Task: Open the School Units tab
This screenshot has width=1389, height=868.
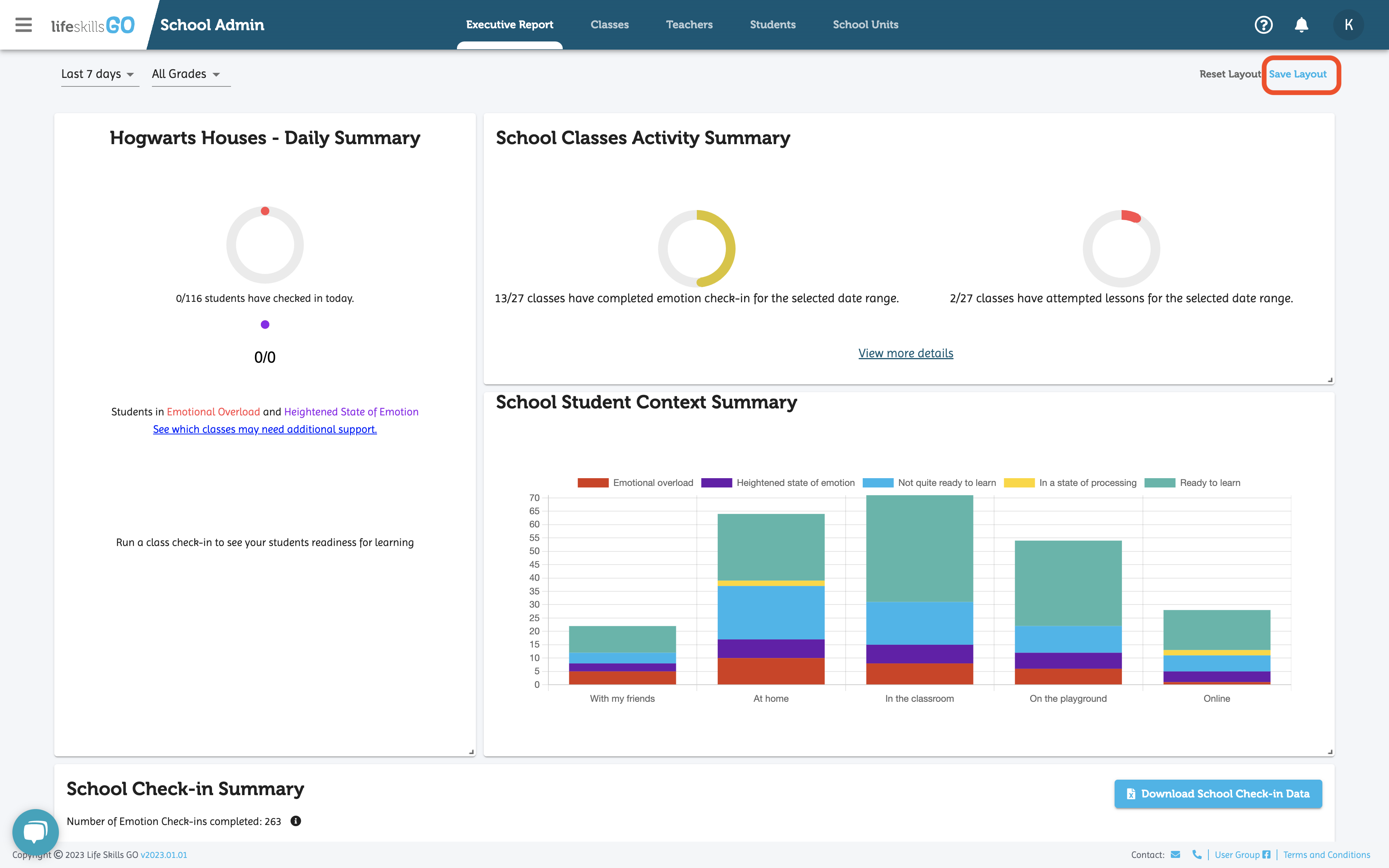Action: click(x=865, y=25)
